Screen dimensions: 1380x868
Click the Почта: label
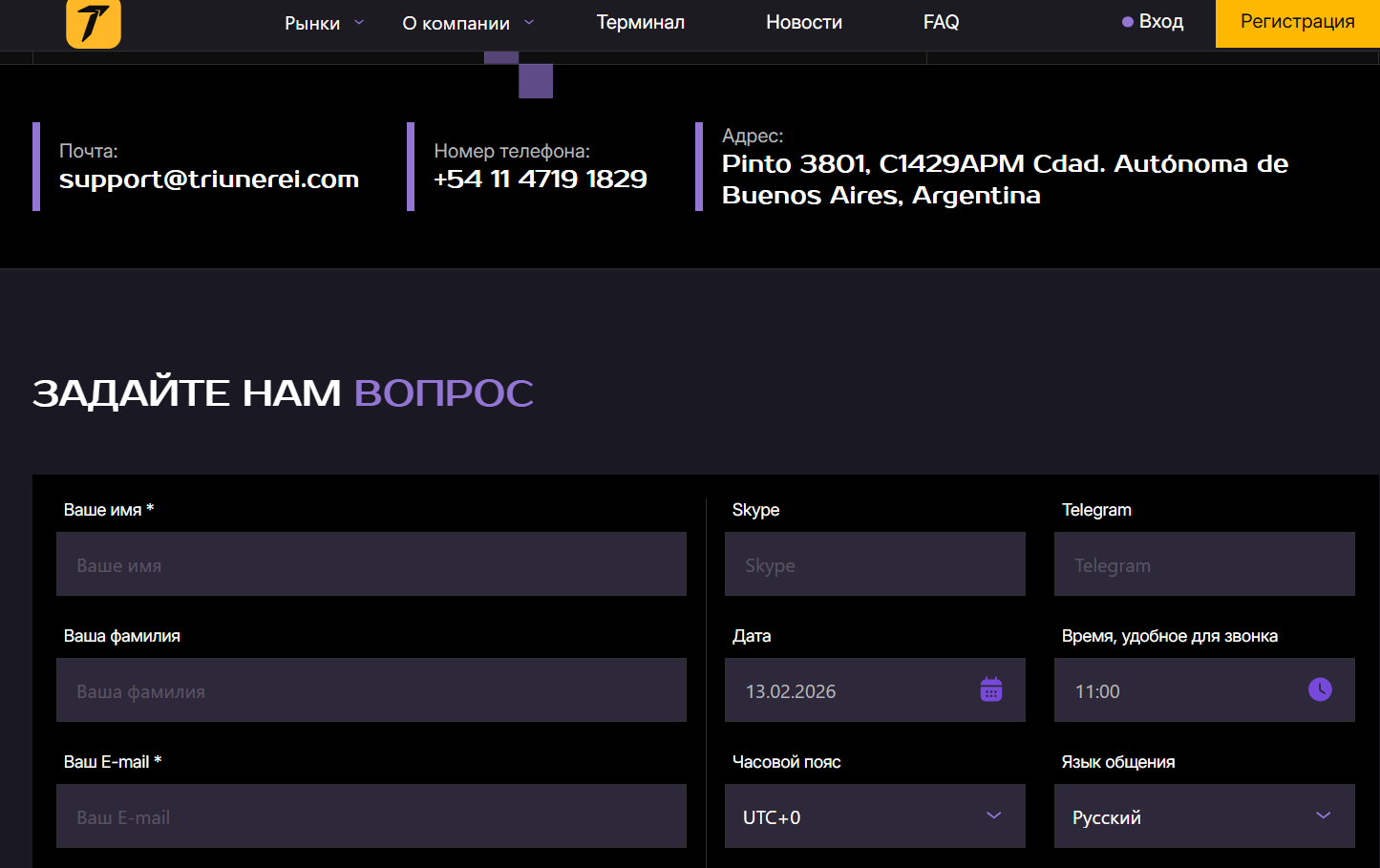pyautogui.click(x=89, y=151)
